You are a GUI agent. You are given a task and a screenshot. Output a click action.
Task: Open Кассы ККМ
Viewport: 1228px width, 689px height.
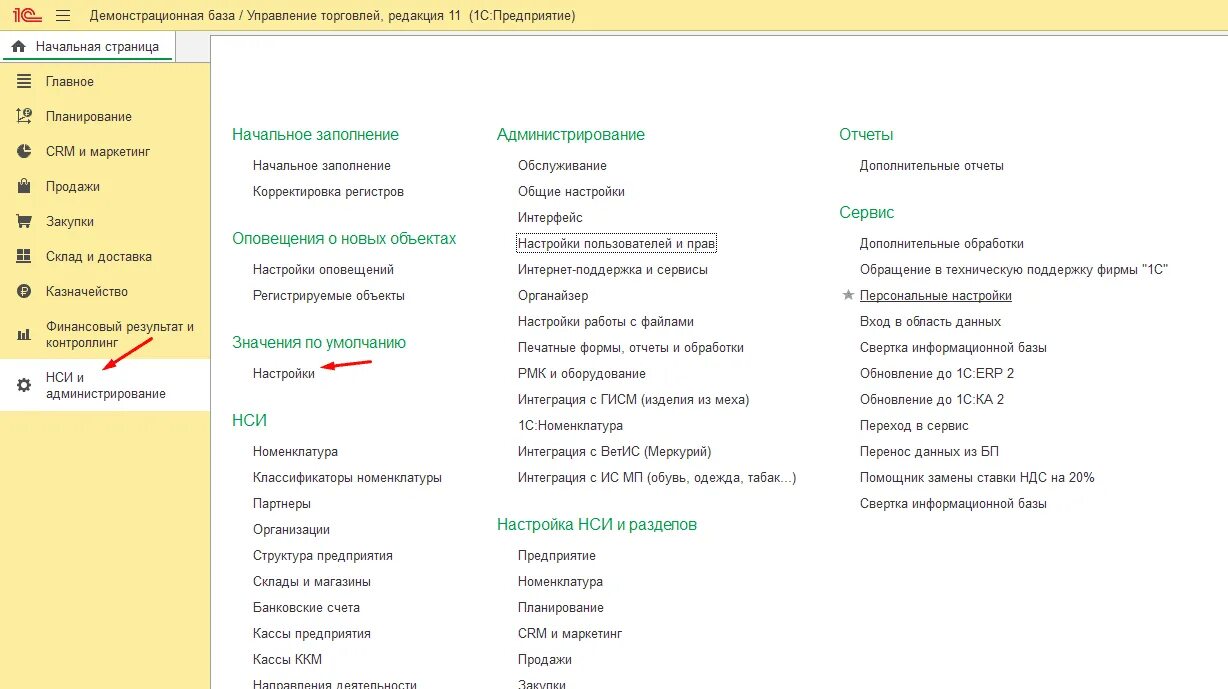(x=287, y=659)
